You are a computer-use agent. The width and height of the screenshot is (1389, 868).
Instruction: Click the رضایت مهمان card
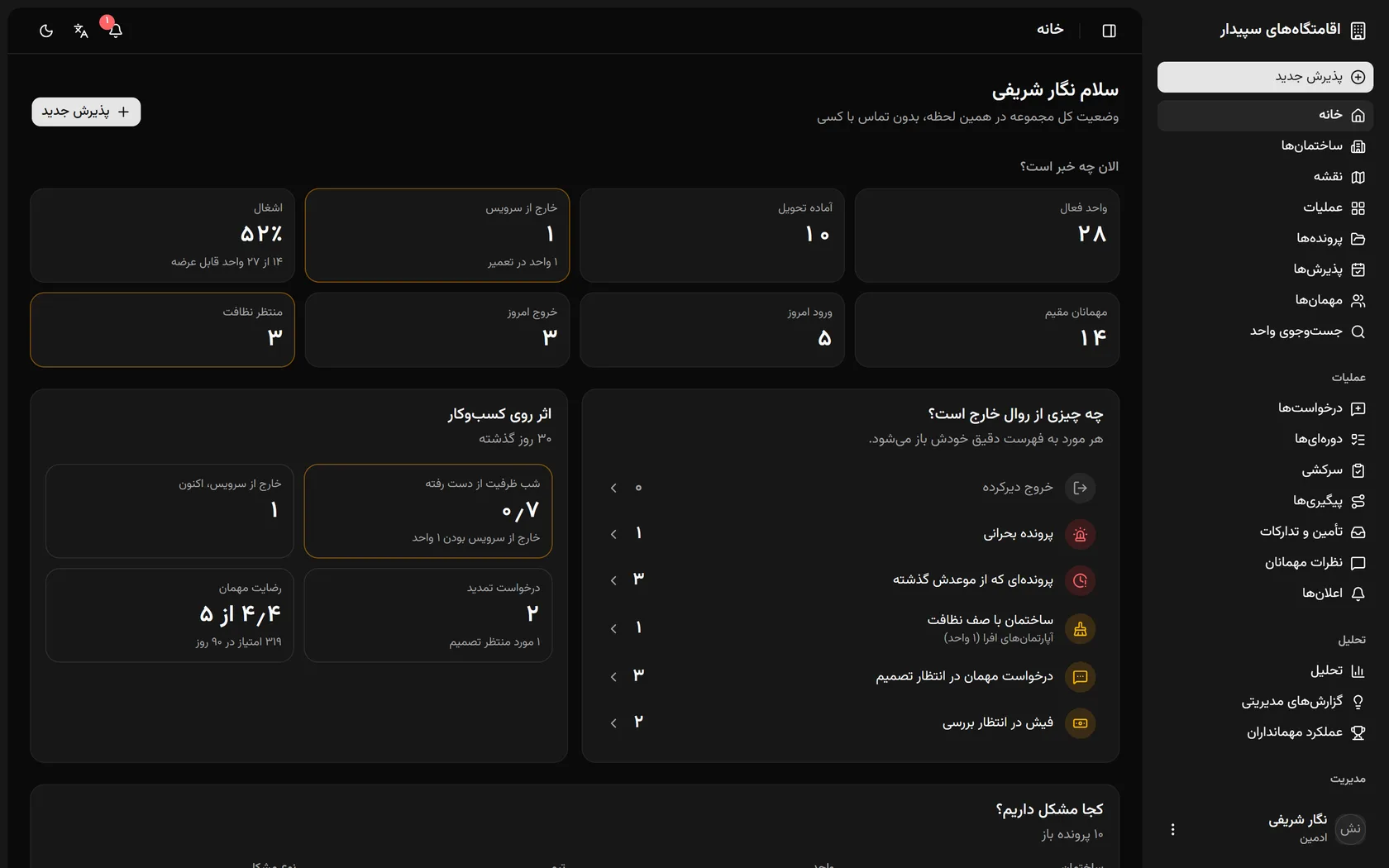(169, 615)
